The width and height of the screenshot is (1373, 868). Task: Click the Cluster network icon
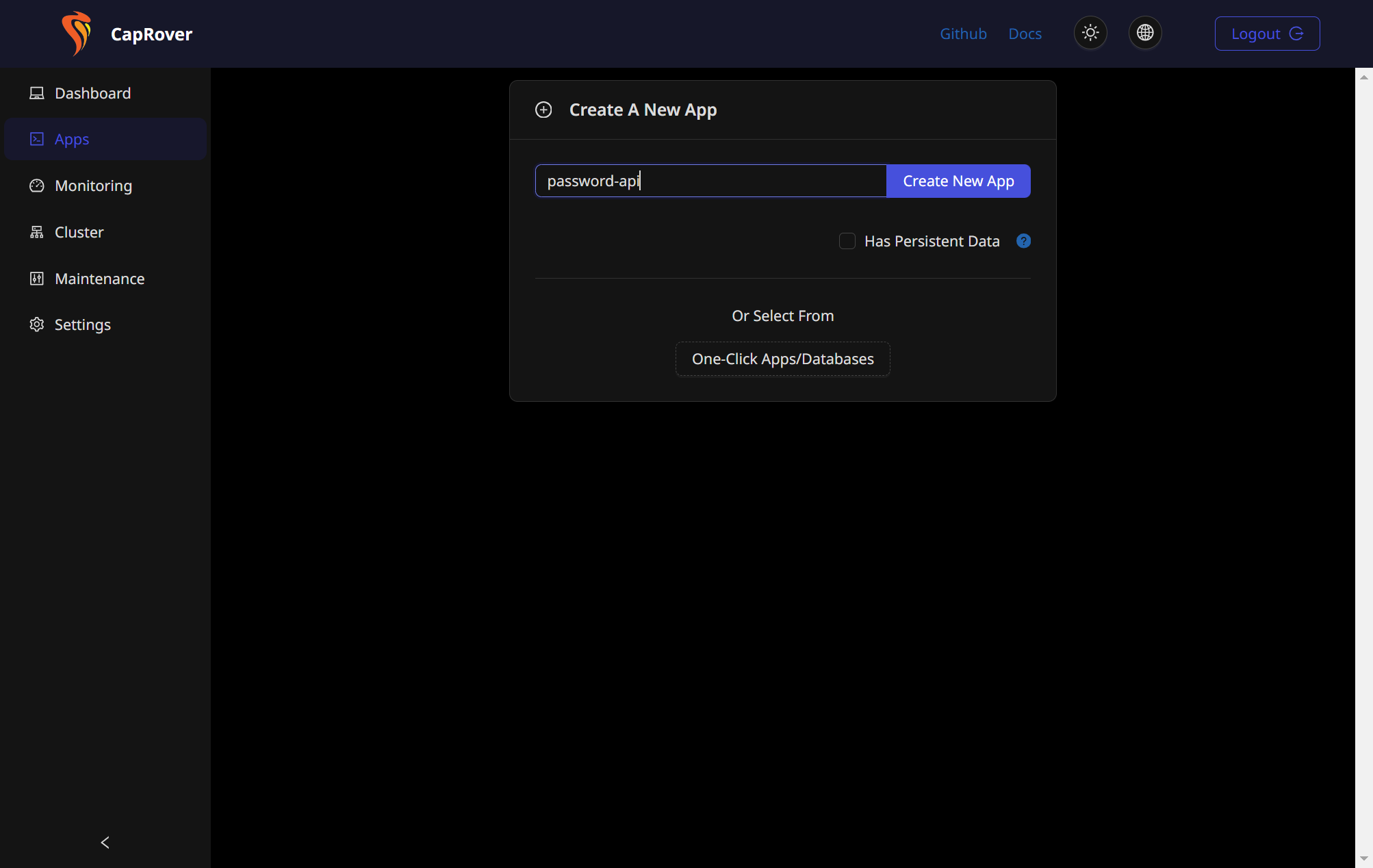(x=37, y=232)
